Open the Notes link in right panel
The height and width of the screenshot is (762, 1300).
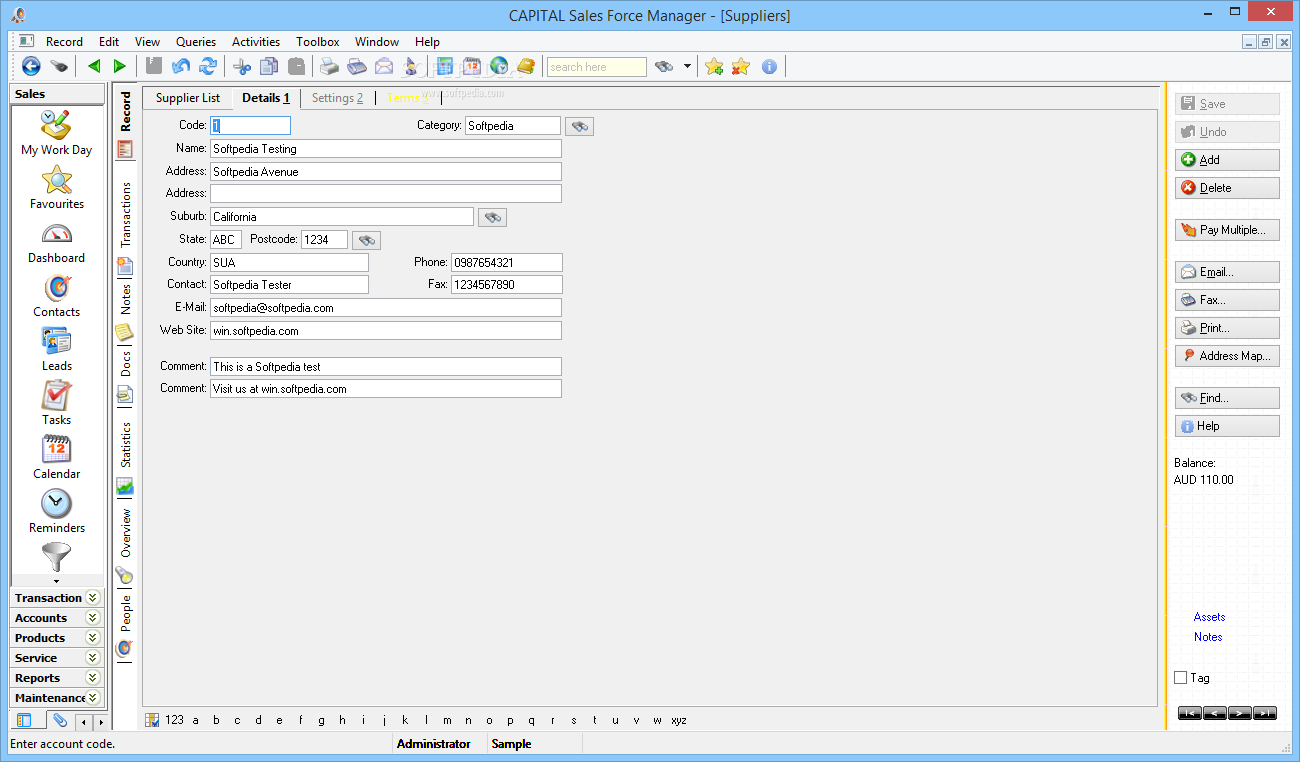click(1208, 637)
